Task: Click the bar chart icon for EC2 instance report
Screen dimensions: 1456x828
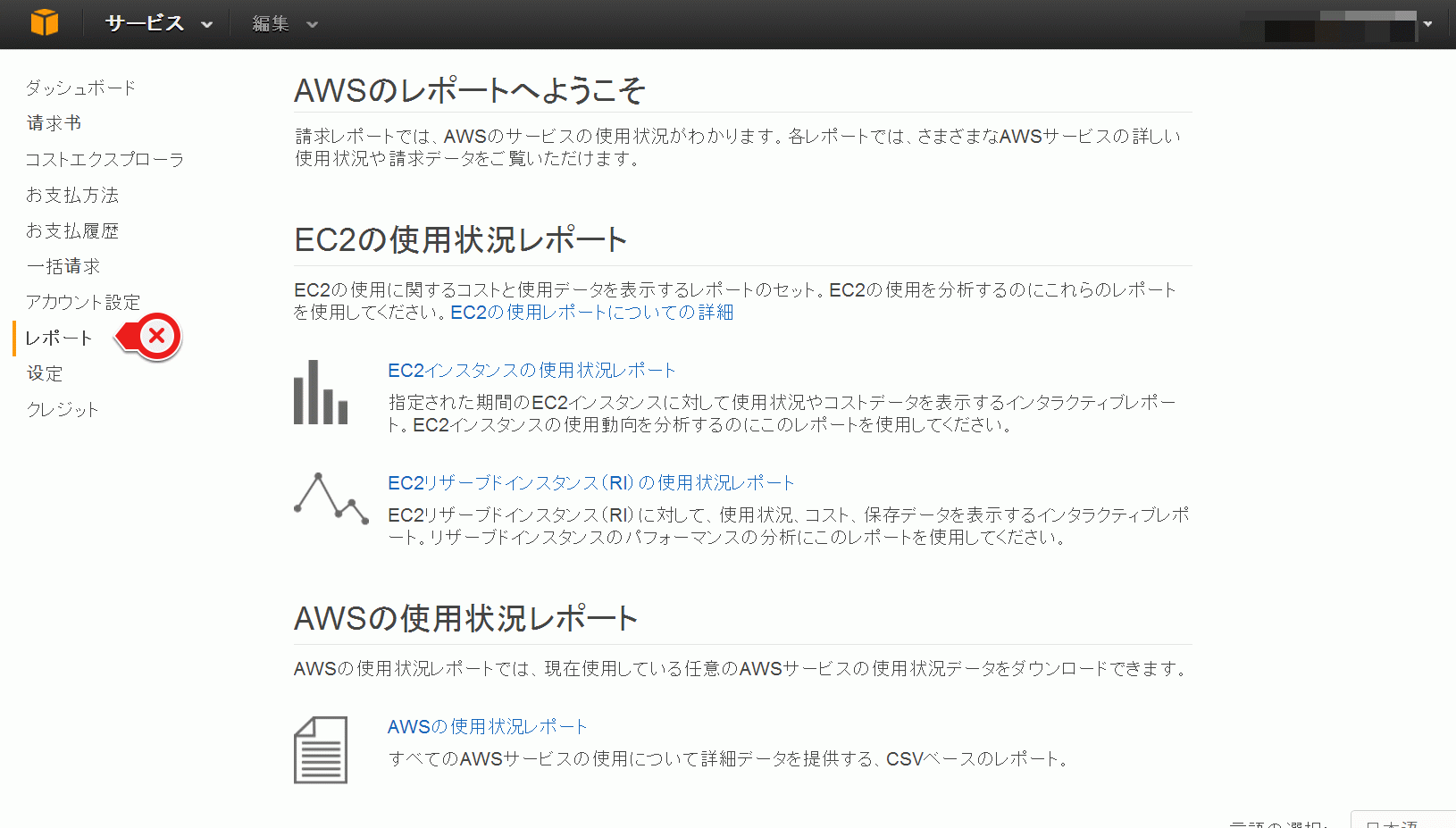Action: [321, 392]
